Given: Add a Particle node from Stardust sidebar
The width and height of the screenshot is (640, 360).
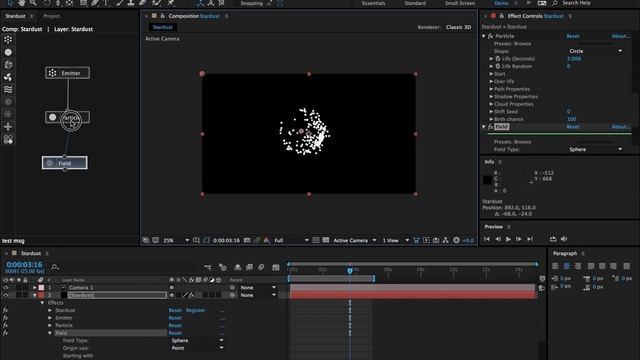Looking at the screenshot, I should coord(8,52).
